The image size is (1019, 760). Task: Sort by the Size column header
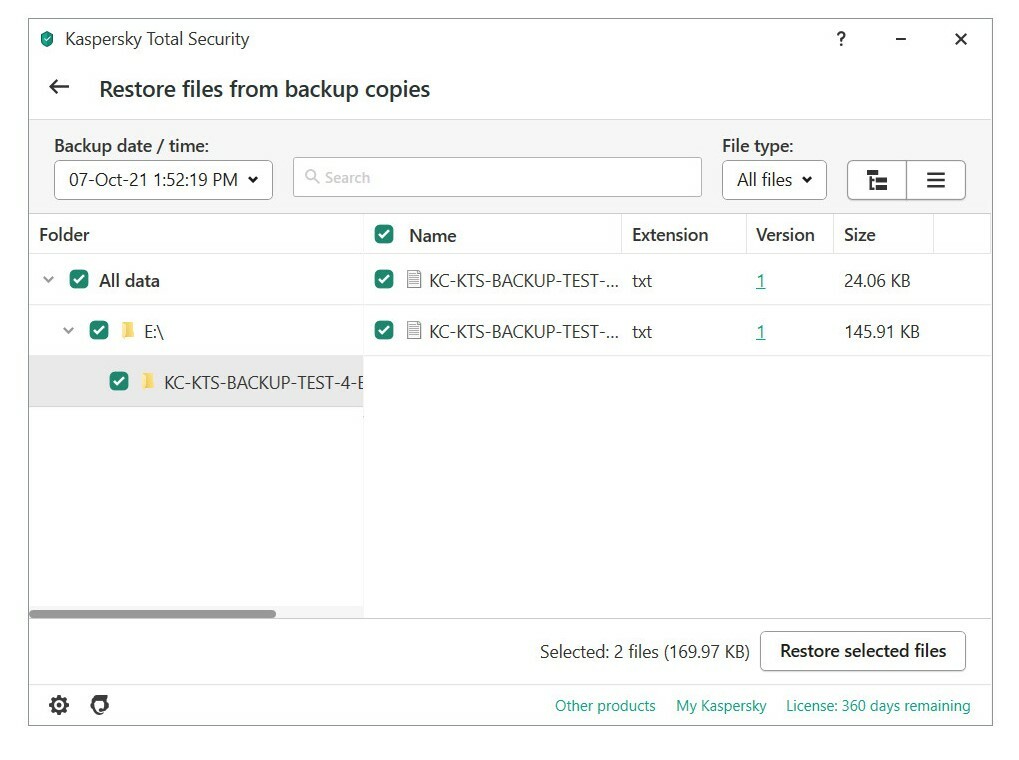click(x=859, y=235)
